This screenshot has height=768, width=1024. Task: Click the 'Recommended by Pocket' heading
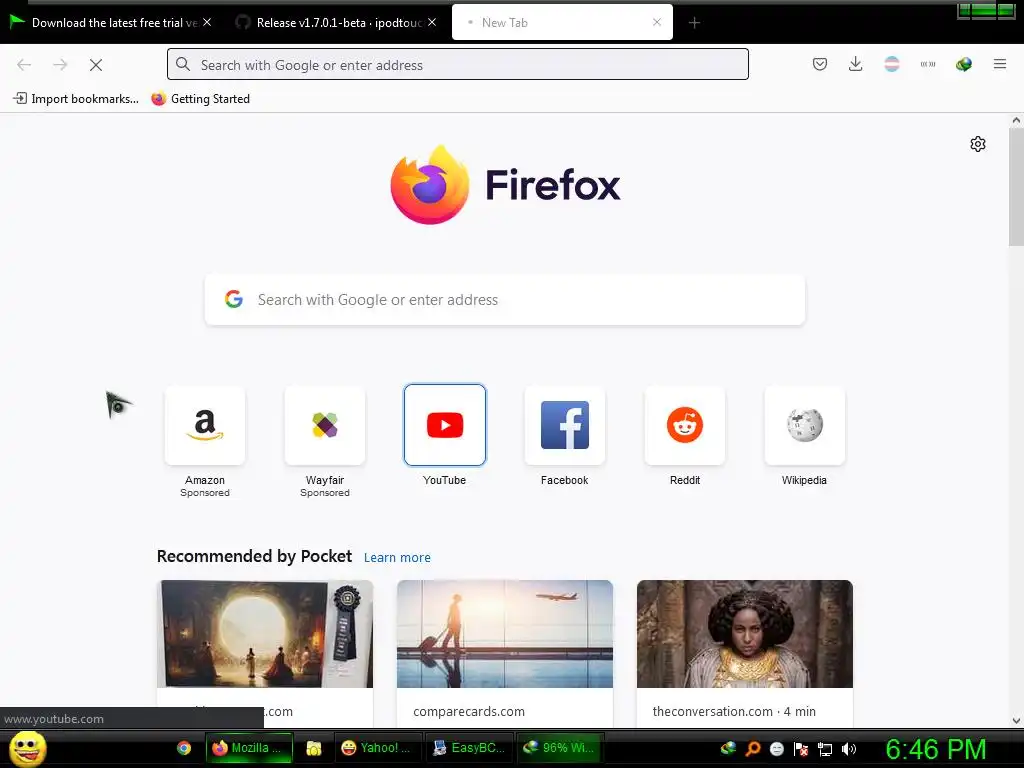[254, 556]
